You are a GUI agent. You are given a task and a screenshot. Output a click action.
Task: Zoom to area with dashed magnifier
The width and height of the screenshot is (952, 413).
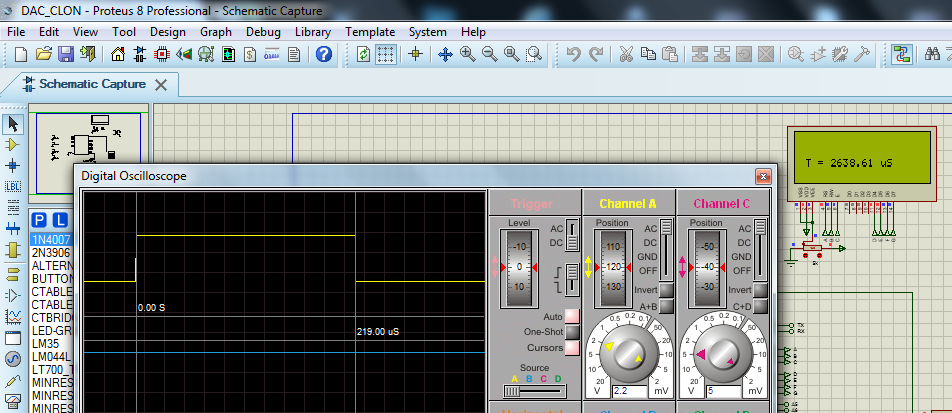point(534,55)
